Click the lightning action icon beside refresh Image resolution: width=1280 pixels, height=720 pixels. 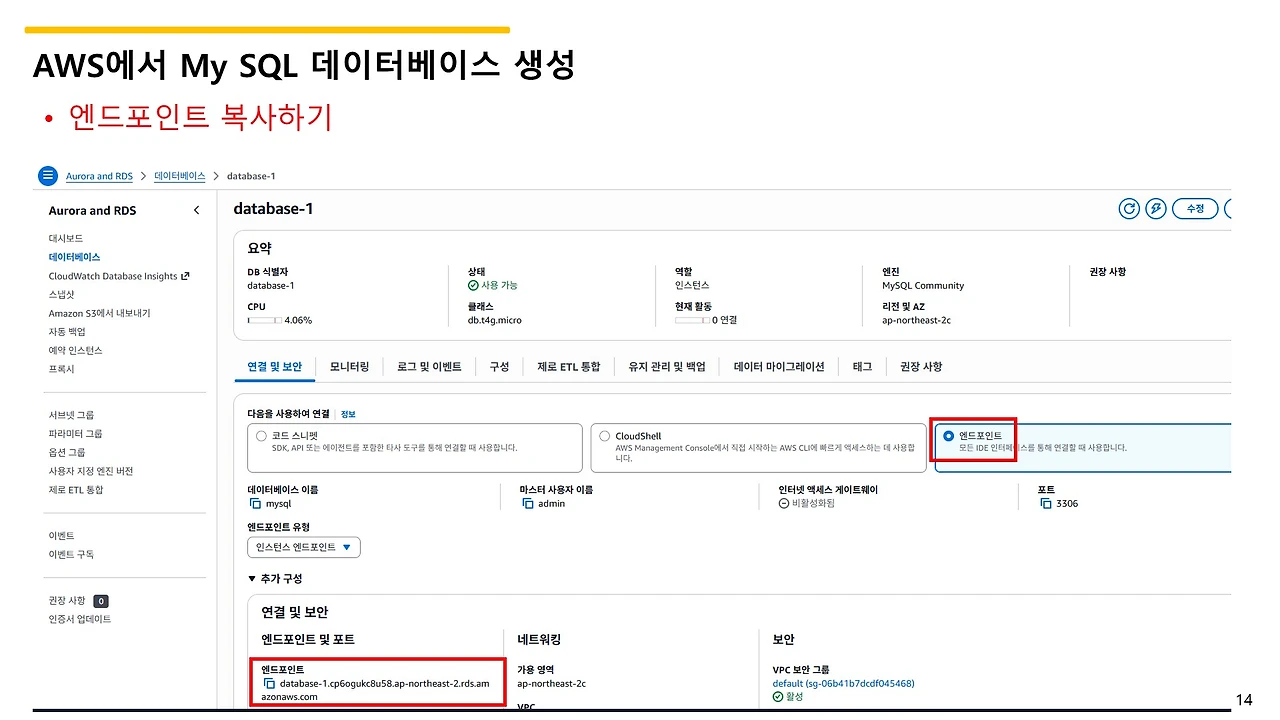coord(1156,208)
